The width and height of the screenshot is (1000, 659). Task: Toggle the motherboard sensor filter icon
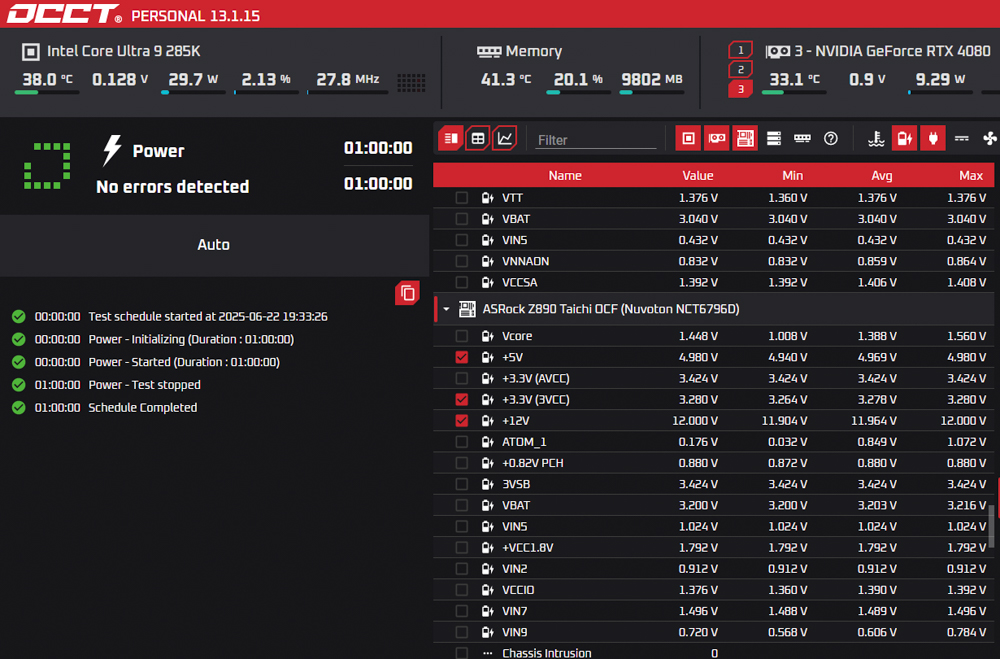[x=745, y=138]
